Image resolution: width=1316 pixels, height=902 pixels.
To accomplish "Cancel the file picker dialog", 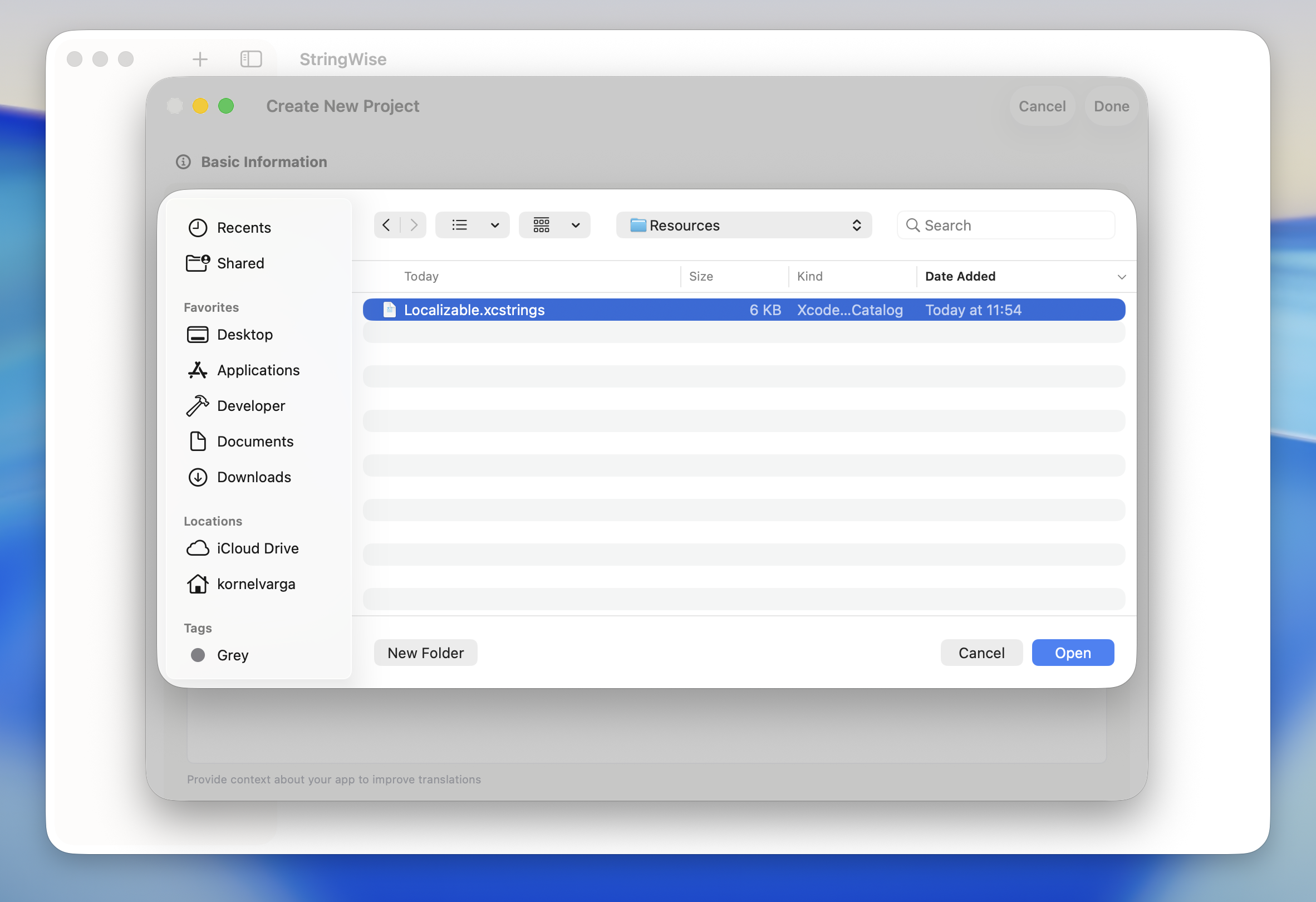I will [x=981, y=653].
